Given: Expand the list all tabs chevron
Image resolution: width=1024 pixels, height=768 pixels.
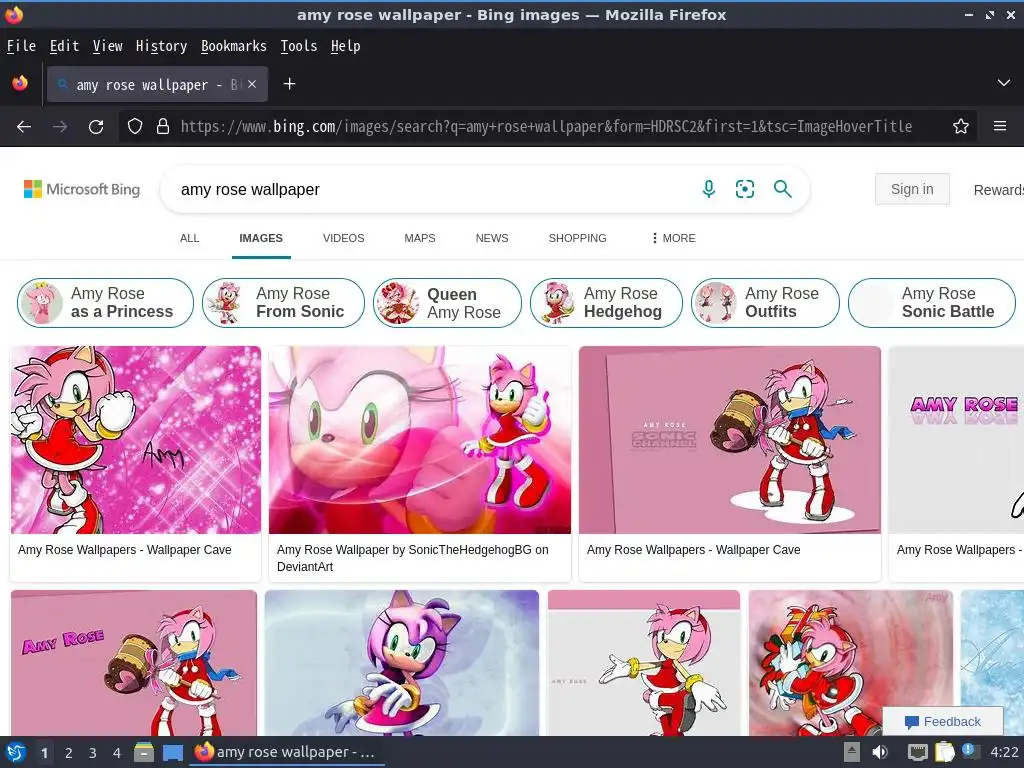Looking at the screenshot, I should tap(1004, 83).
